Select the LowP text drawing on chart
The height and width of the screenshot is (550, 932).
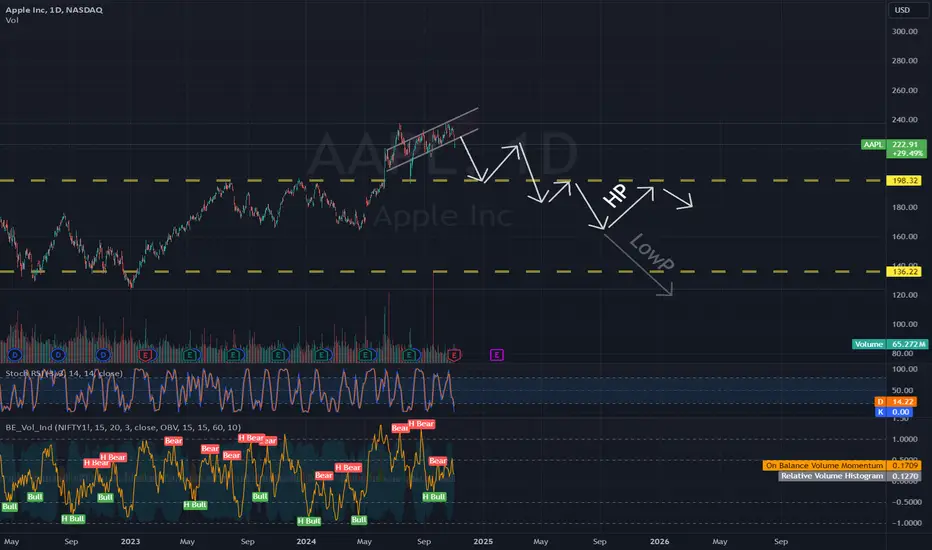652,252
